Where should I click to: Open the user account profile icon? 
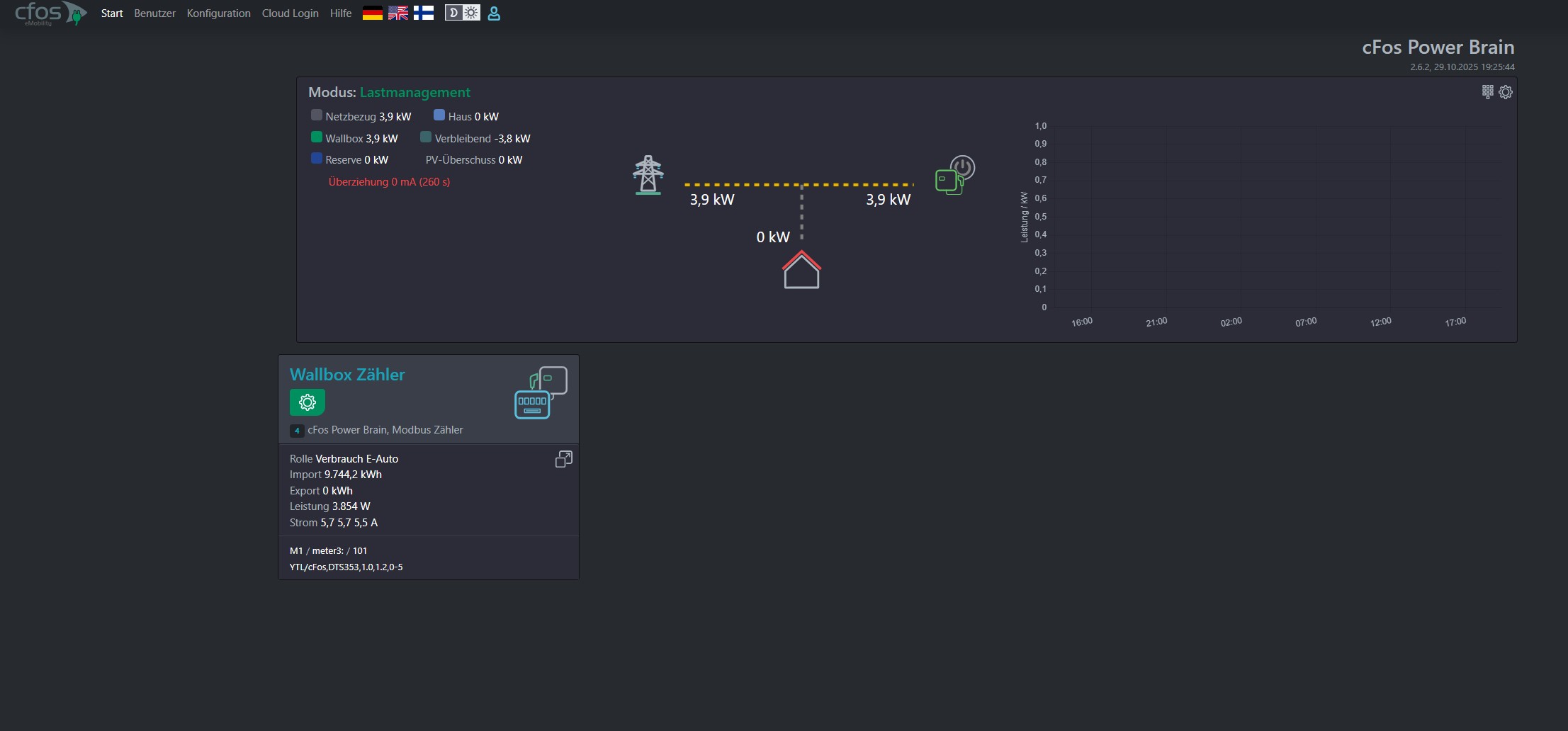pos(494,13)
